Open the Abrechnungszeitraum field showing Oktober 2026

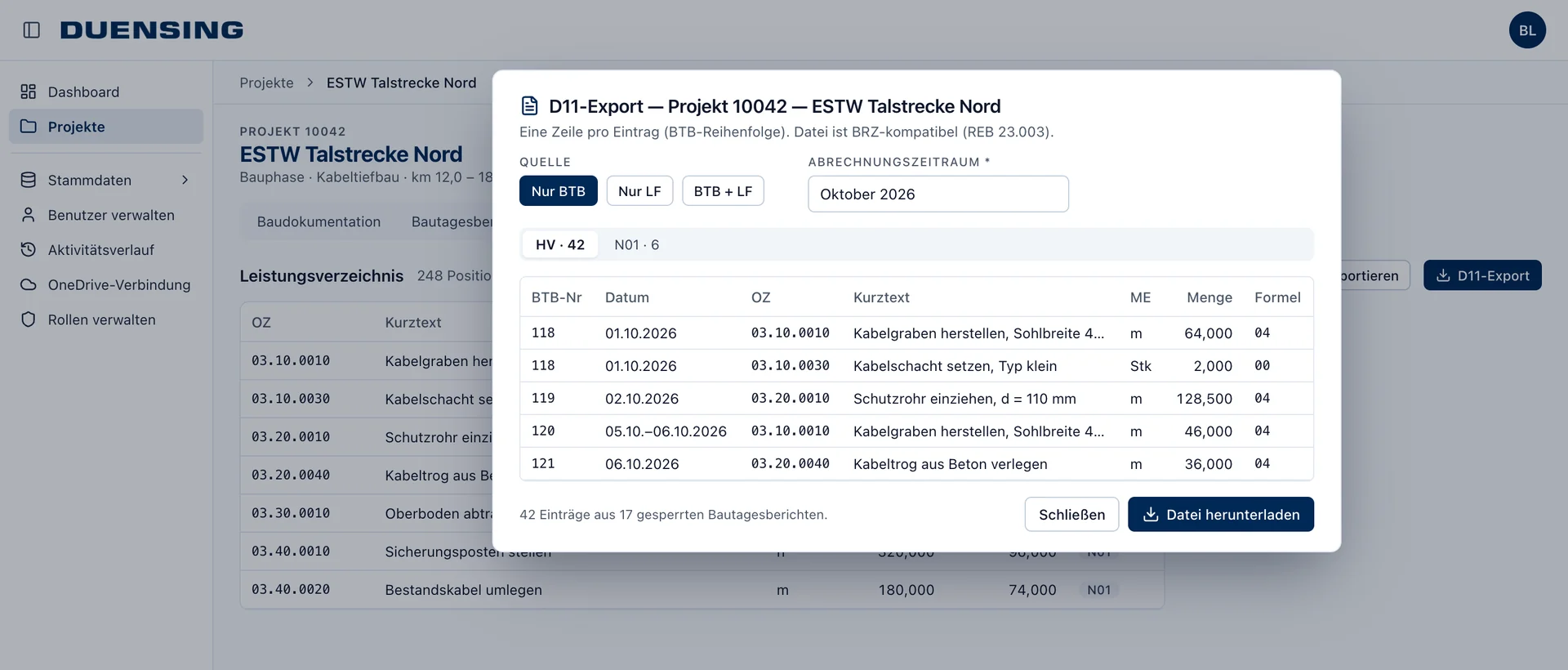[938, 194]
